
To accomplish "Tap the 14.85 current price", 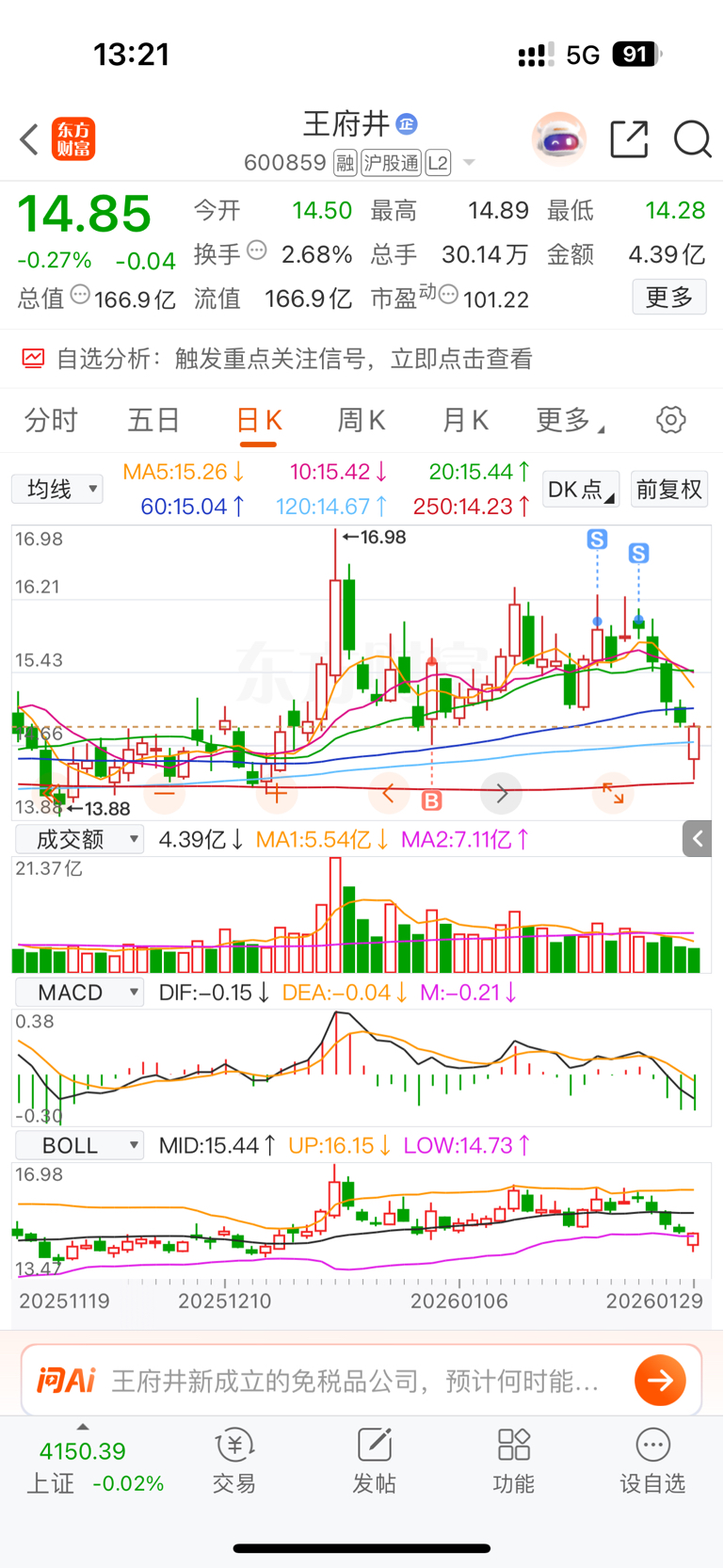I will click(85, 213).
